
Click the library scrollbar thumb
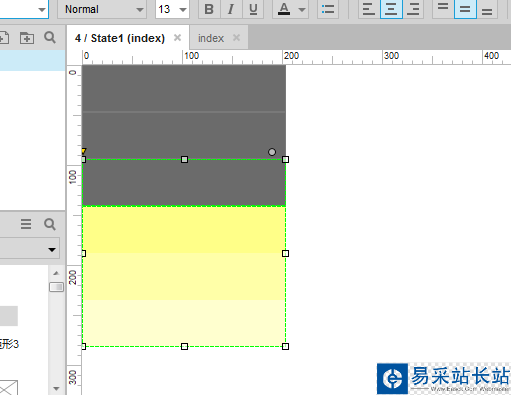pyautogui.click(x=56, y=287)
